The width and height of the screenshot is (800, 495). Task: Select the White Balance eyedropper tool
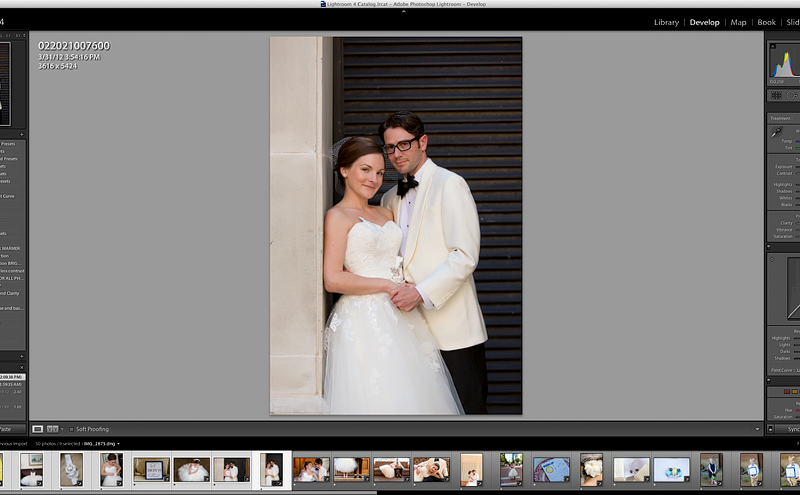click(x=776, y=132)
